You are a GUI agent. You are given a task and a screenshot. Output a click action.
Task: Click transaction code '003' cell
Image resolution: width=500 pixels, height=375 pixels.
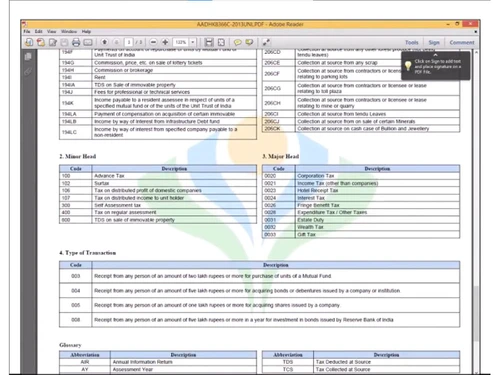(76, 276)
